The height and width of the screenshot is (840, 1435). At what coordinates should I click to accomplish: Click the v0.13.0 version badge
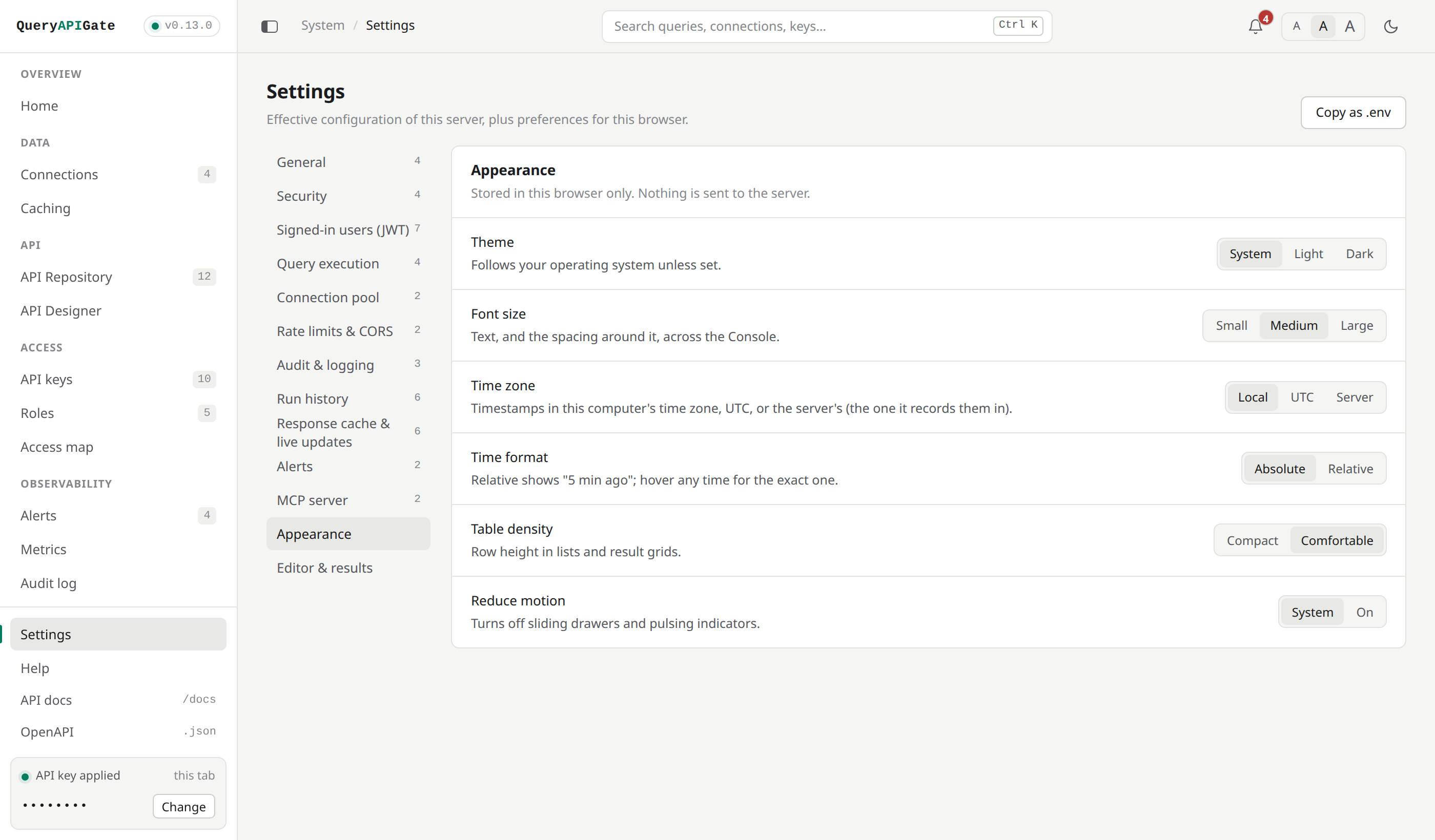(x=181, y=26)
